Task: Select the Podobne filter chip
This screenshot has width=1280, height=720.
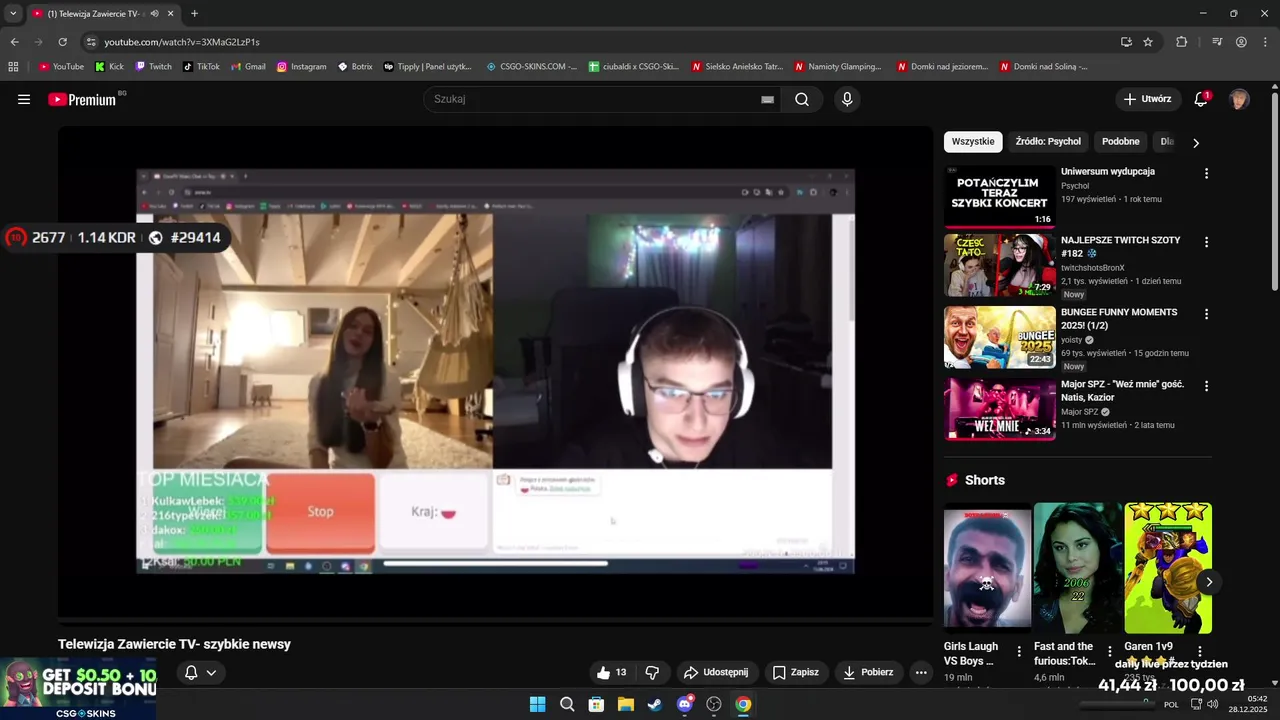Action: [x=1121, y=142]
